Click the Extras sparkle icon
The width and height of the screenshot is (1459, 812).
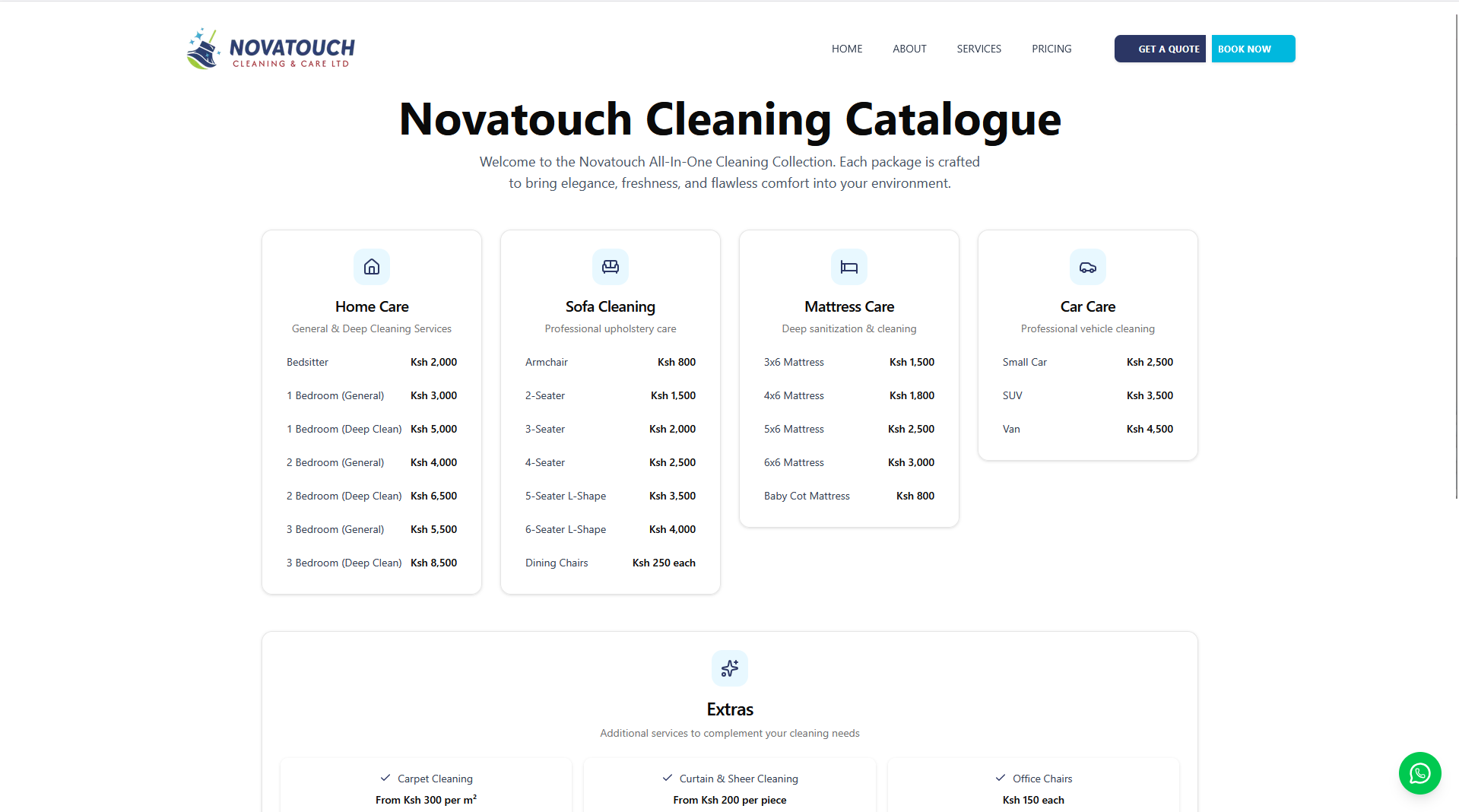(x=730, y=668)
